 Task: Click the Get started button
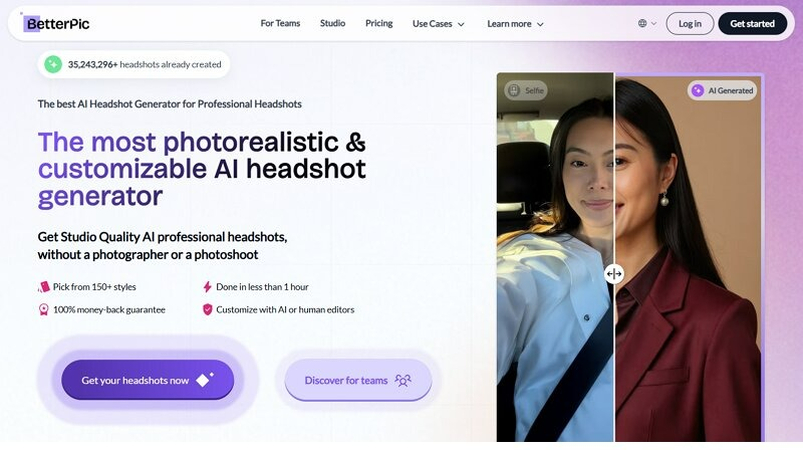[x=752, y=24]
